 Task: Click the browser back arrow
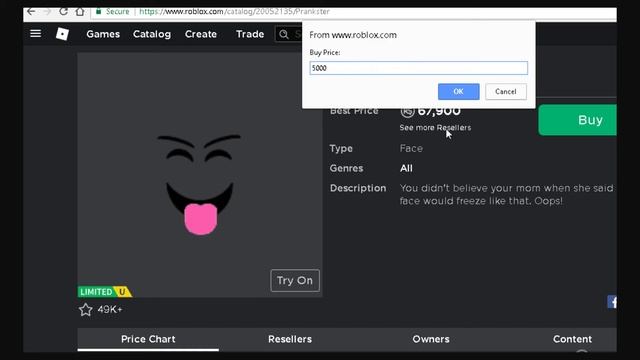point(31,11)
